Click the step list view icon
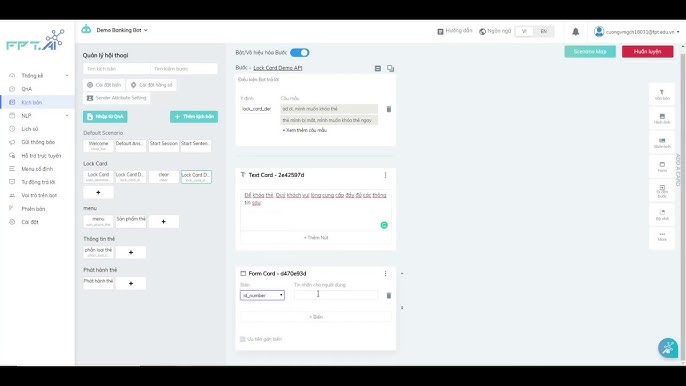The height and width of the screenshot is (386, 686). 378,68
